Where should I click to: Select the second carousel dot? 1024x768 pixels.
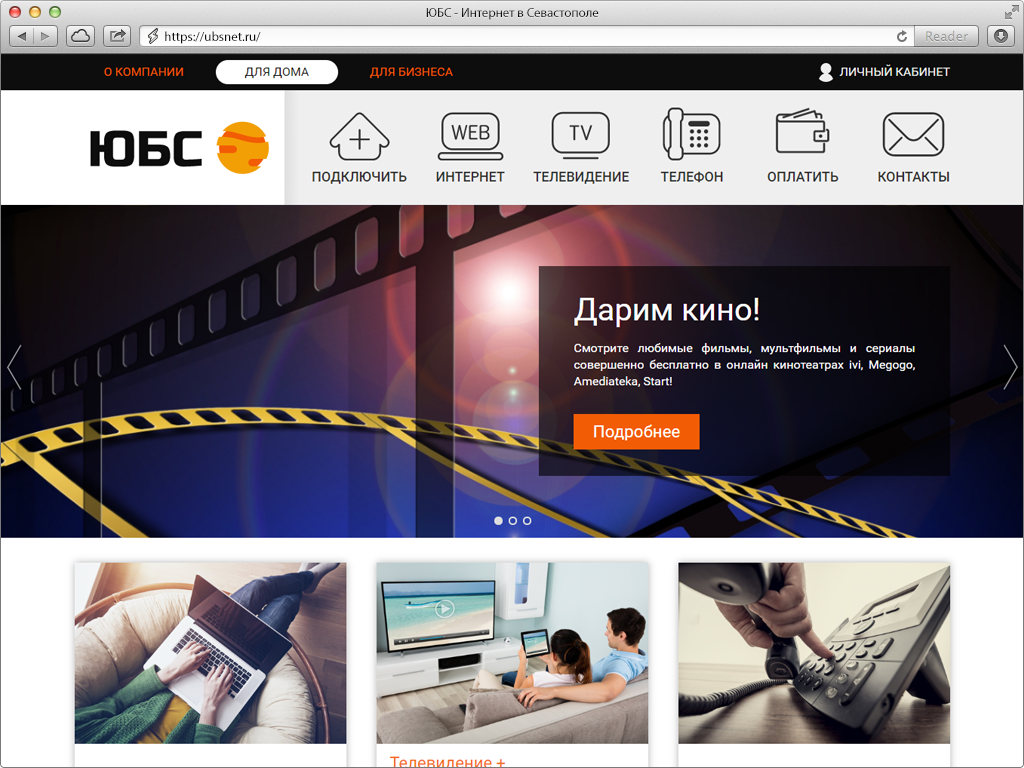pyautogui.click(x=512, y=520)
